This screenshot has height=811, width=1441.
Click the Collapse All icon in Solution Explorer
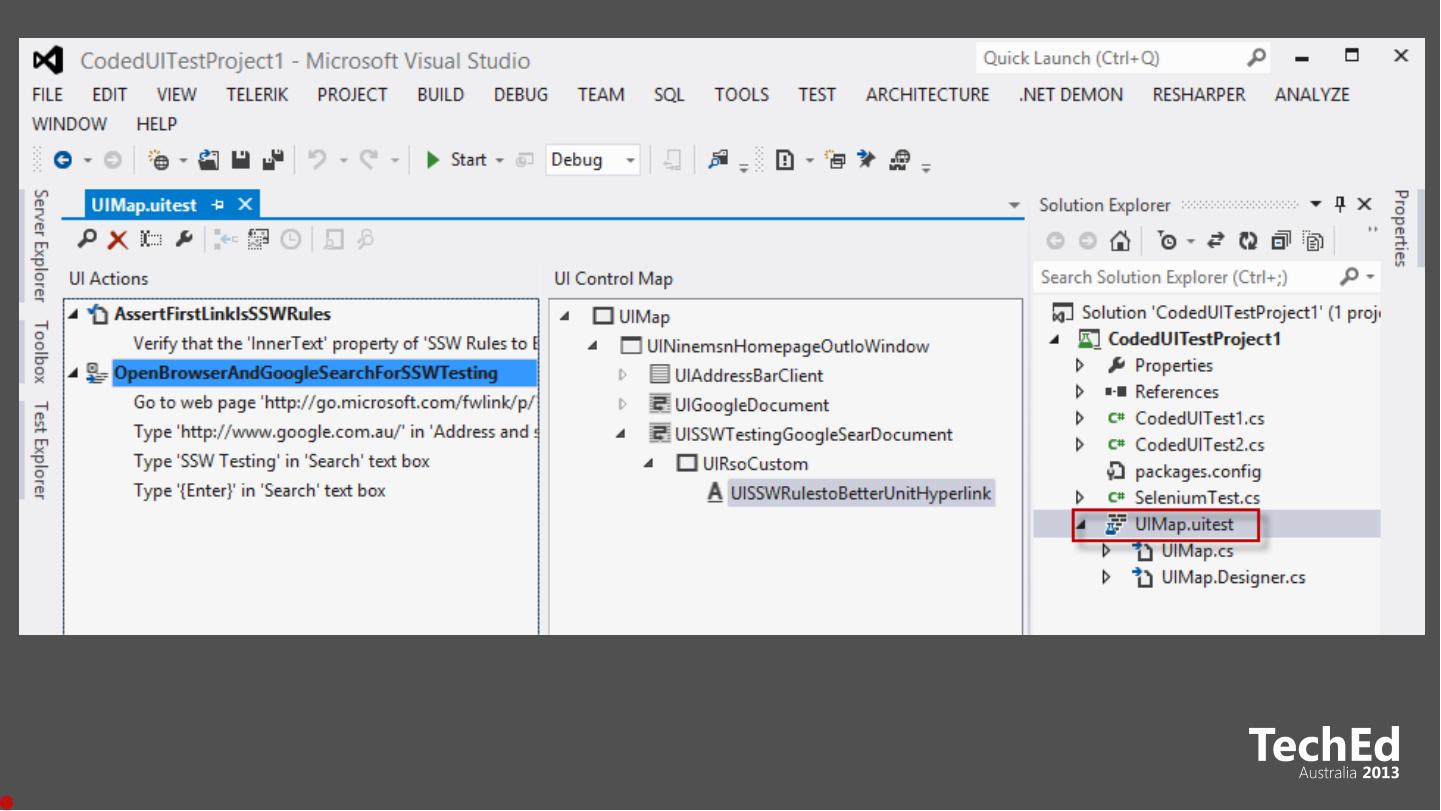[x=1281, y=241]
